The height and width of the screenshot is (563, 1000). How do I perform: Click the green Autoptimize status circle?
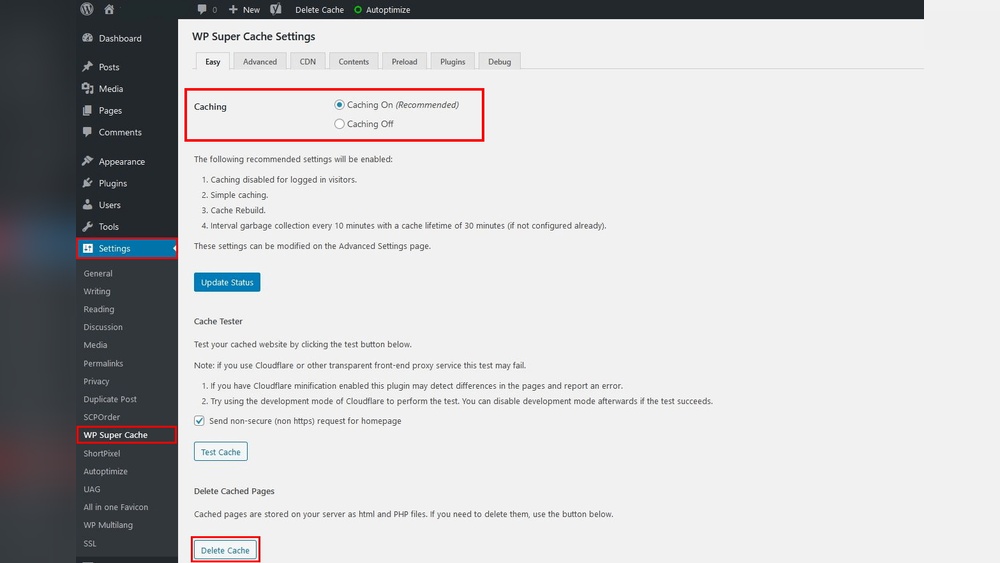coord(358,10)
